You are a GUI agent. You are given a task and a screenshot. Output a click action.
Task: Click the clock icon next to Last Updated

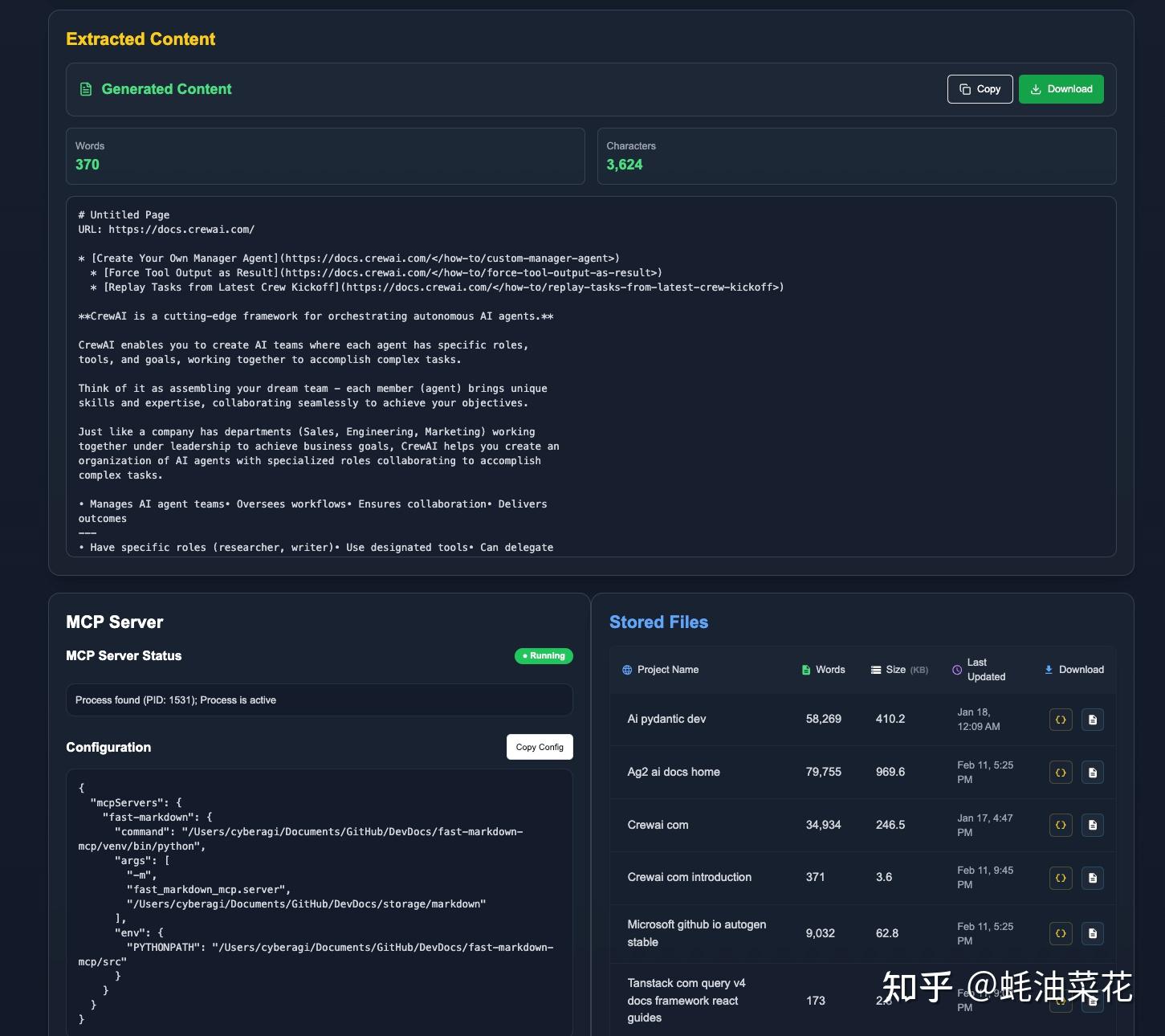click(955, 669)
